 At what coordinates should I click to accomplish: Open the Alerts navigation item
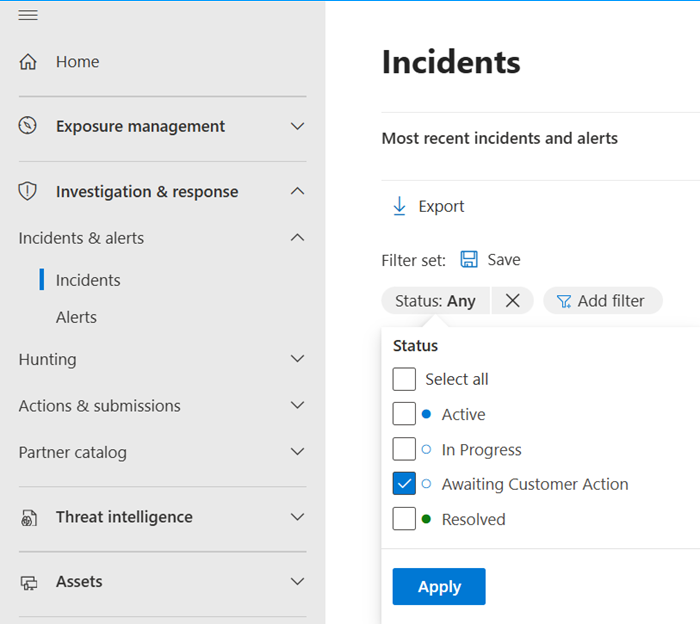(x=76, y=317)
